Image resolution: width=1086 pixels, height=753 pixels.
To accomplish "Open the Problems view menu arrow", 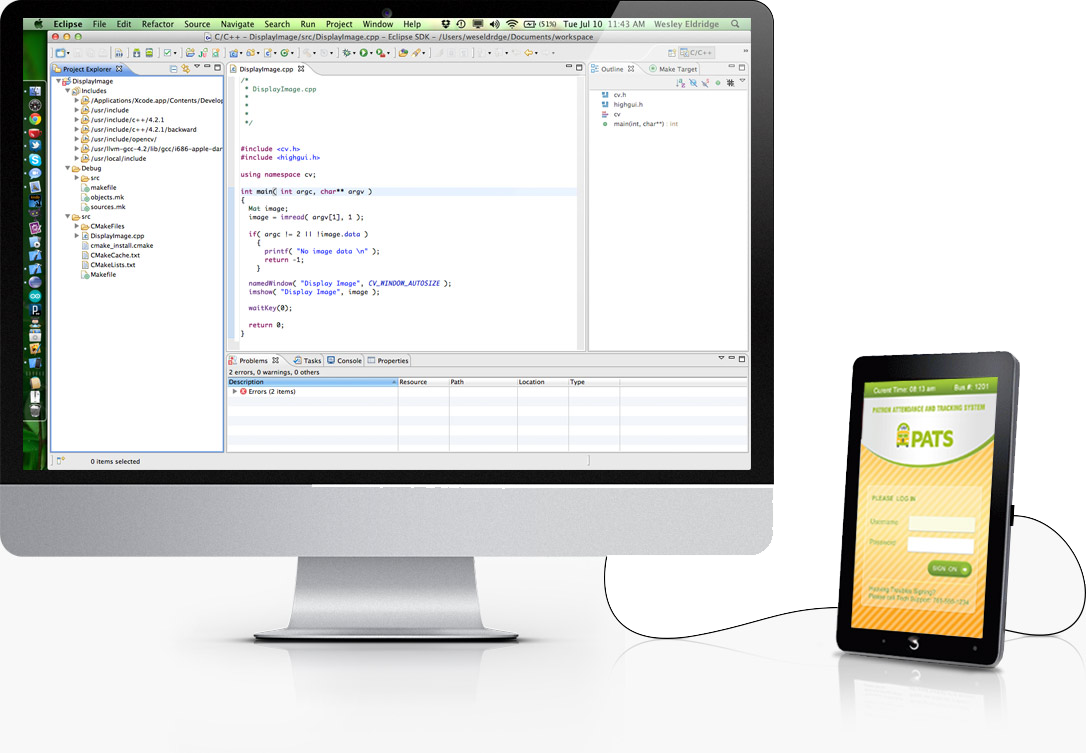I will pyautogui.click(x=721, y=358).
